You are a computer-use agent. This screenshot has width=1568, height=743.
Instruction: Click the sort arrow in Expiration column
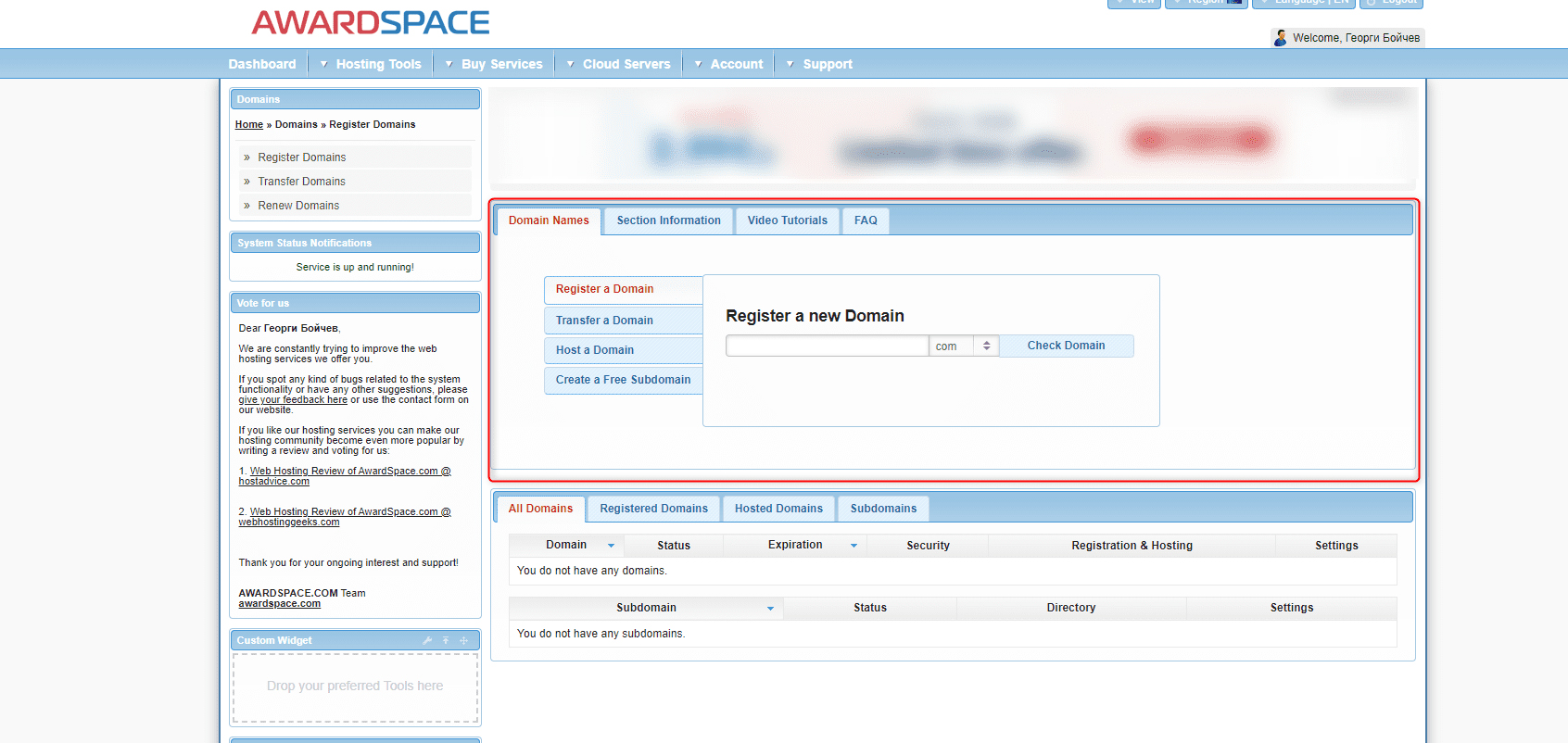pyautogui.click(x=854, y=546)
